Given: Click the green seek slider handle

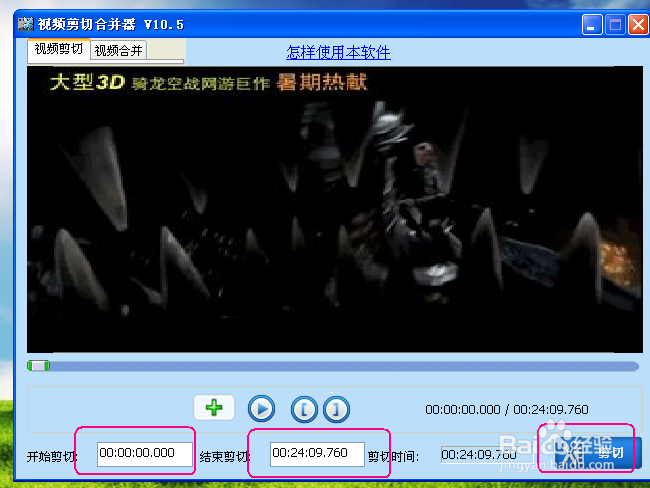Looking at the screenshot, I should click(x=39, y=366).
